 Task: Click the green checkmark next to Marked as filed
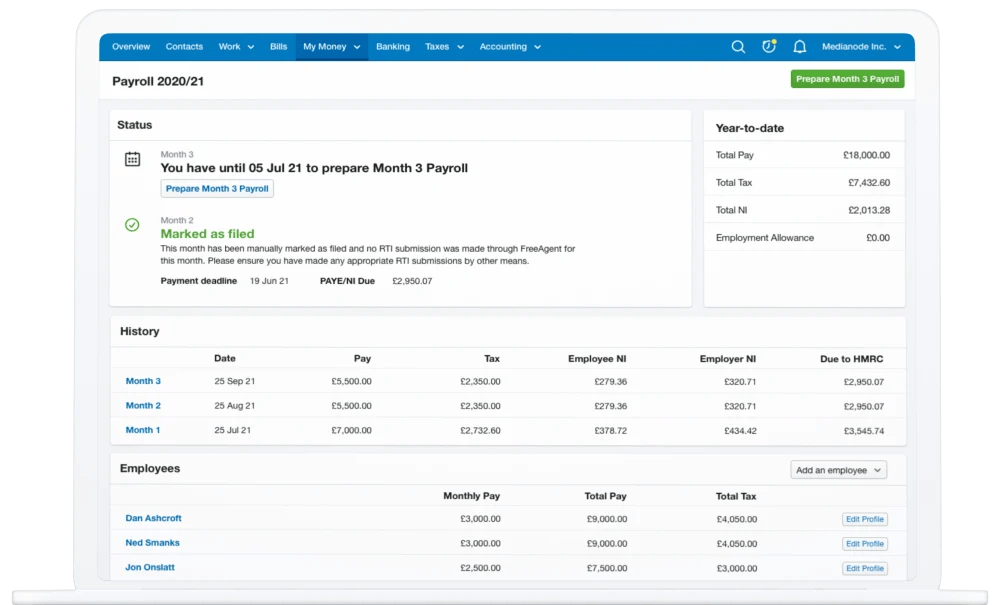coord(131,225)
